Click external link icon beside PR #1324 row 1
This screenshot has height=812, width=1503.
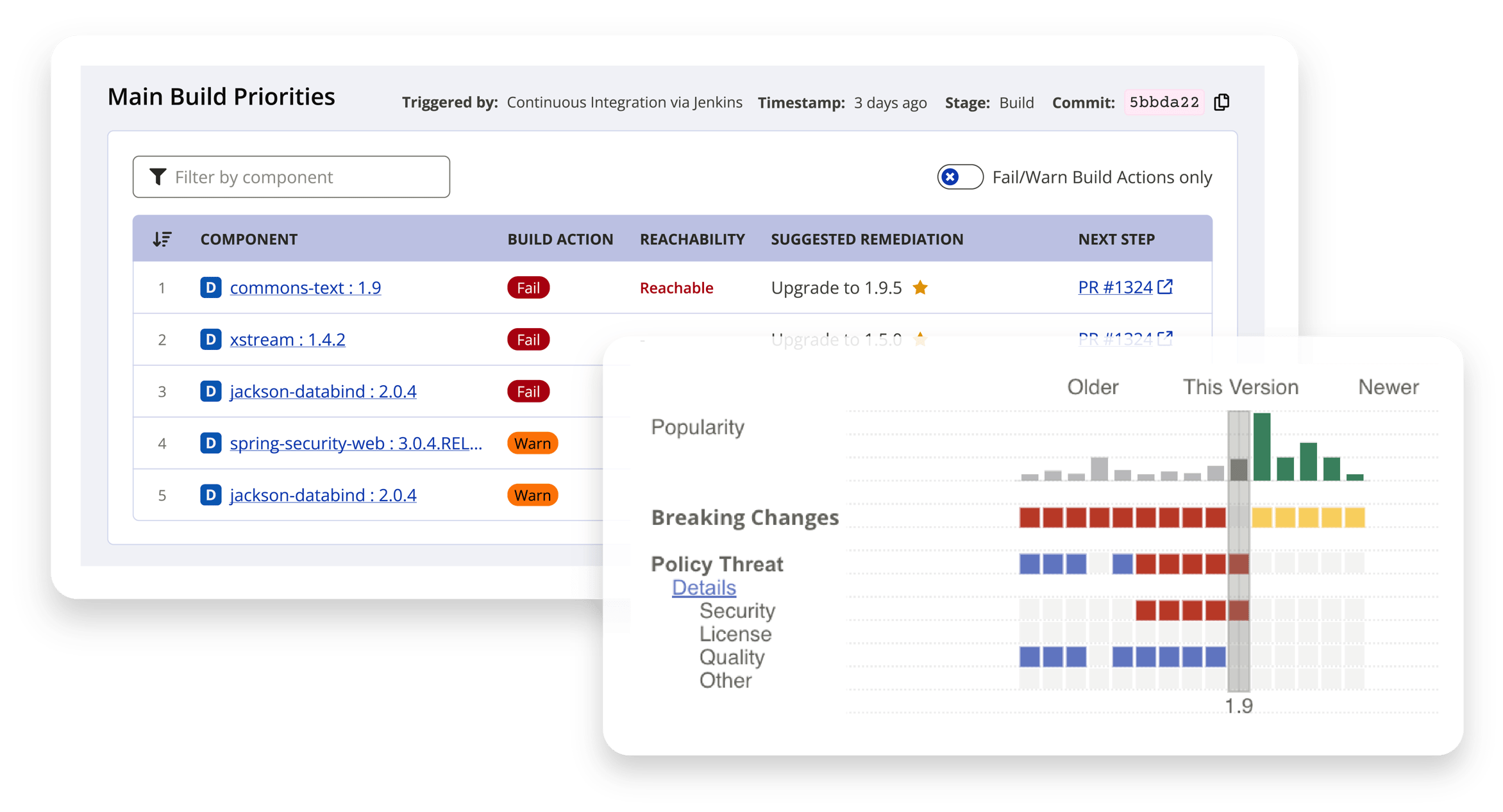pos(1165,286)
